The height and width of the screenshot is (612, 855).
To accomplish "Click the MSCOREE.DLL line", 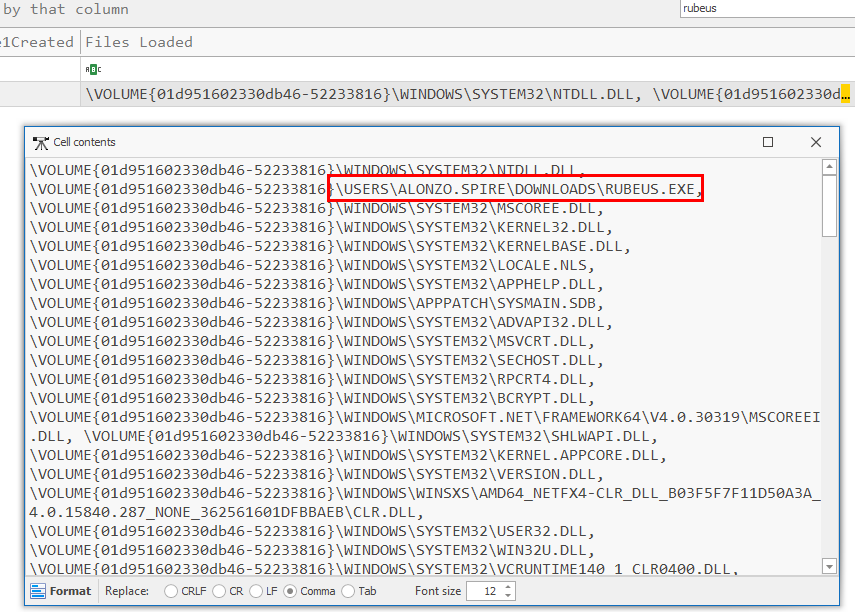I will click(317, 208).
